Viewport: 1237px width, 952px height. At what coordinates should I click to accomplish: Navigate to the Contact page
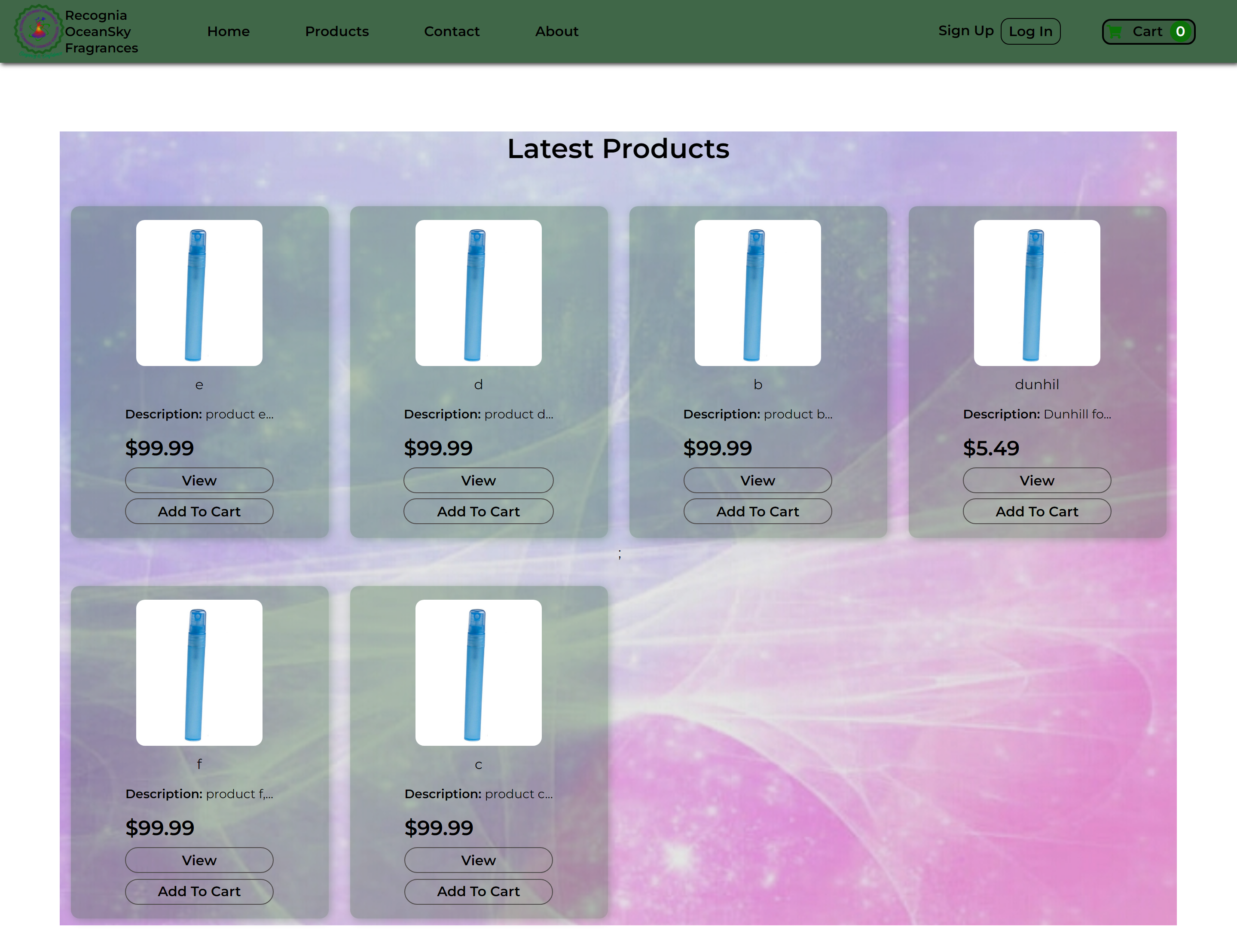452,32
